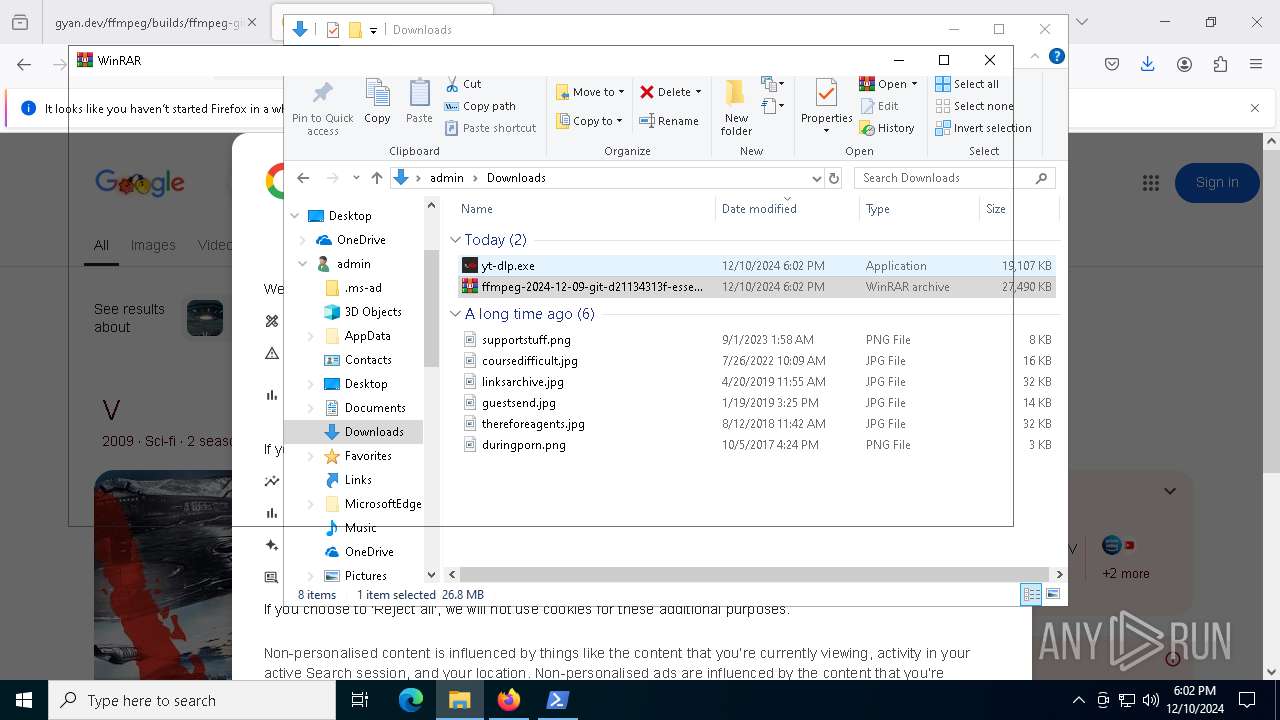Open the Move to dropdown
This screenshot has width=1280, height=720.
tap(590, 92)
